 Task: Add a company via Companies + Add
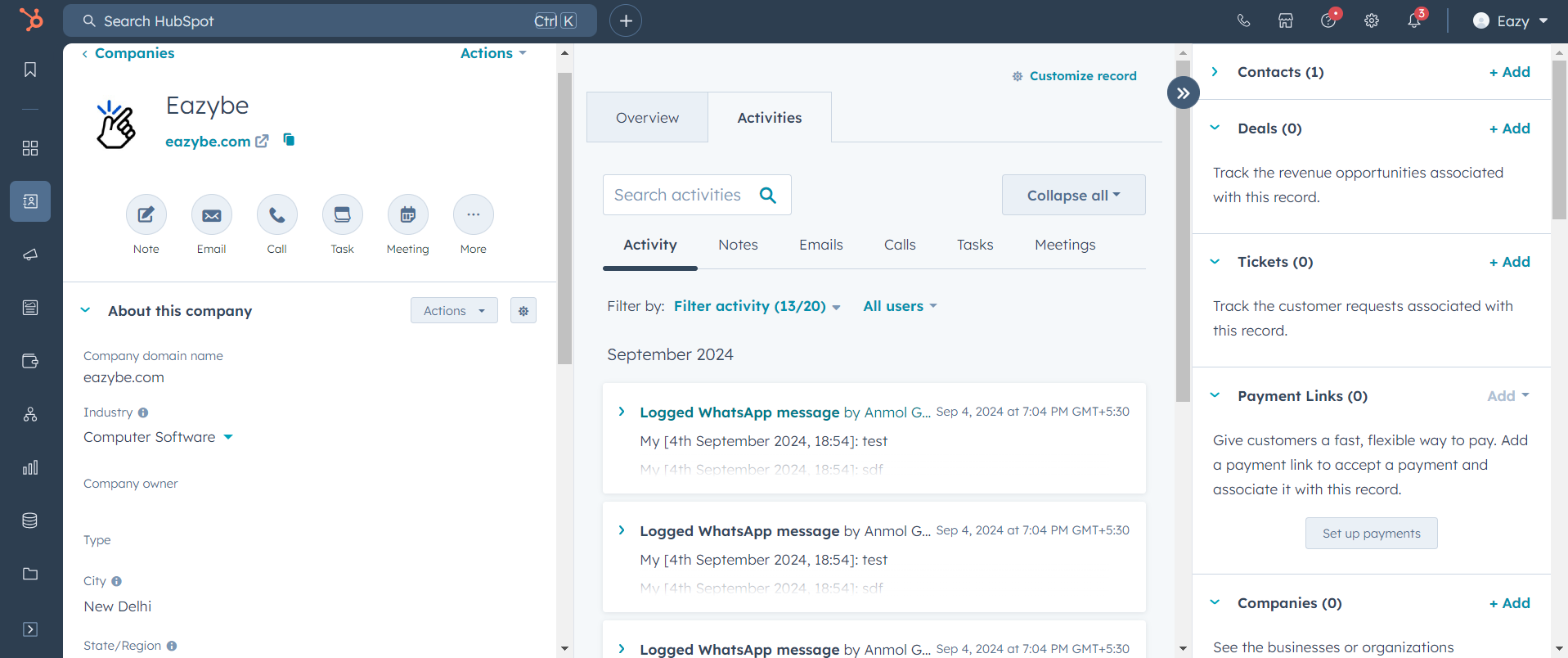pos(1509,603)
